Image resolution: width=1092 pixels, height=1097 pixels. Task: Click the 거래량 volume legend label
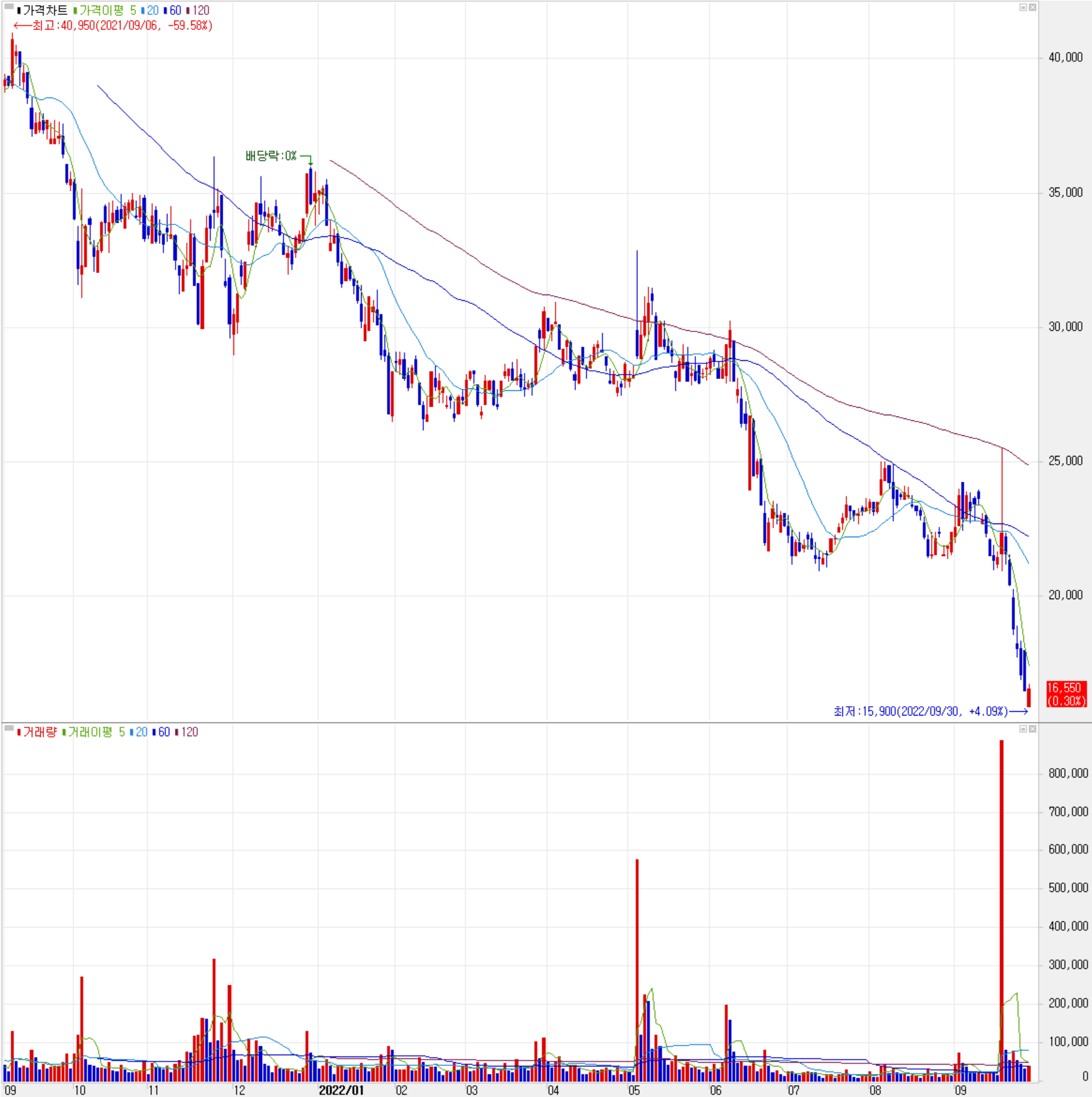(37, 732)
